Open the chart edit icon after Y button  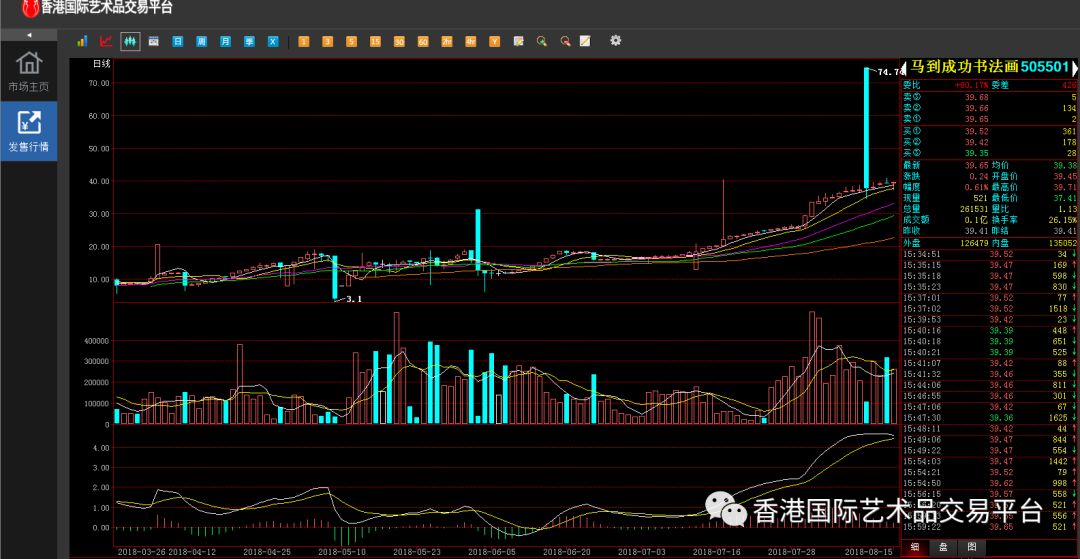(518, 41)
